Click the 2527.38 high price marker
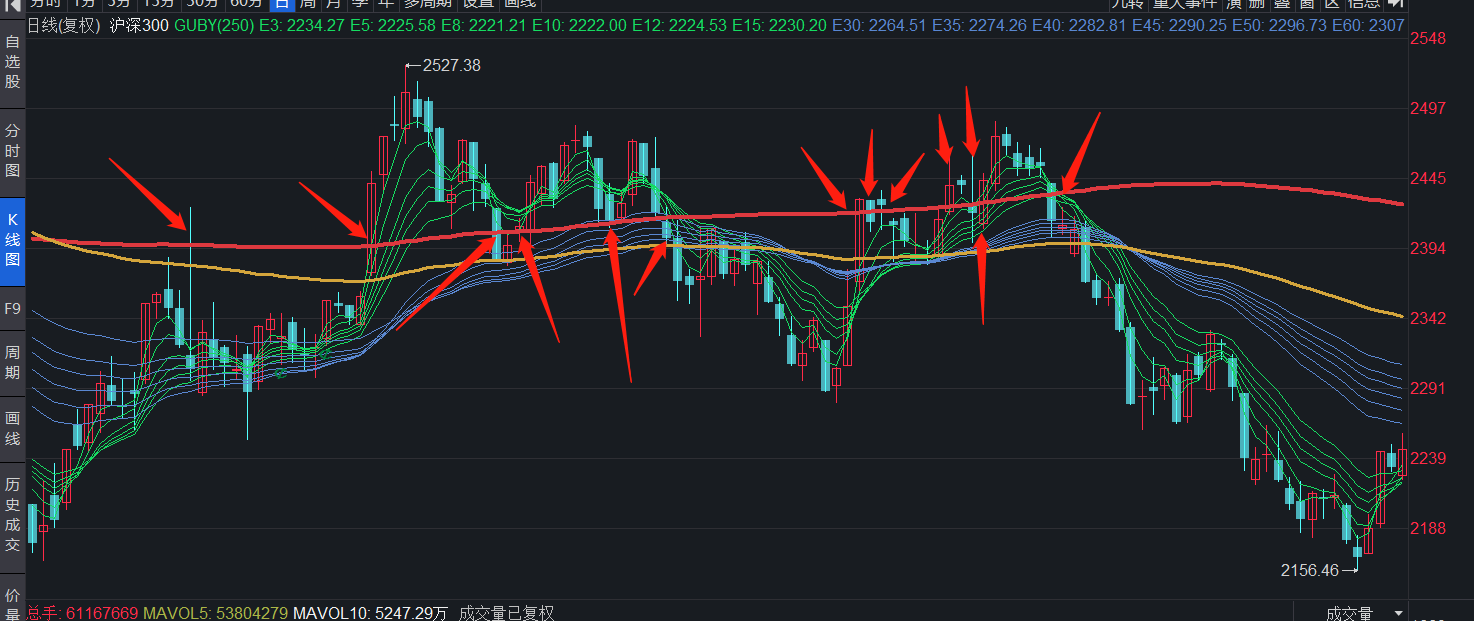The height and width of the screenshot is (621, 1474). pos(451,65)
